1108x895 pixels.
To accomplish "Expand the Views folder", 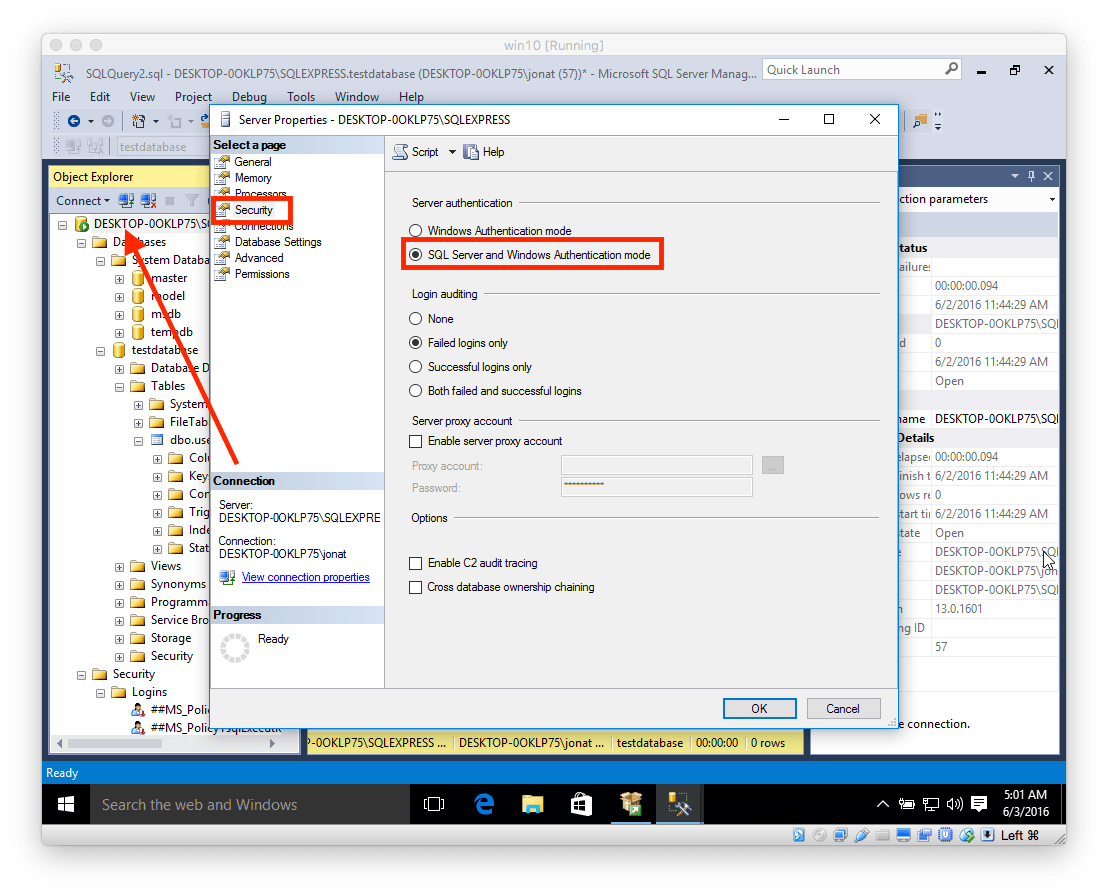I will 119,567.
